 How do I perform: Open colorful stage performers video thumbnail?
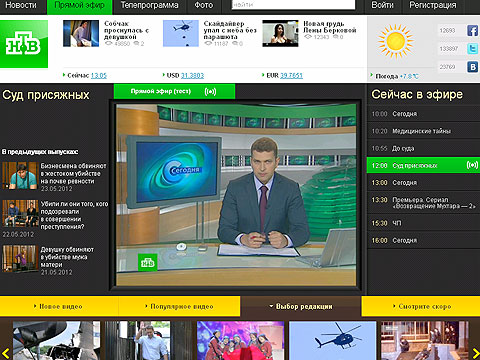[x=241, y=340]
